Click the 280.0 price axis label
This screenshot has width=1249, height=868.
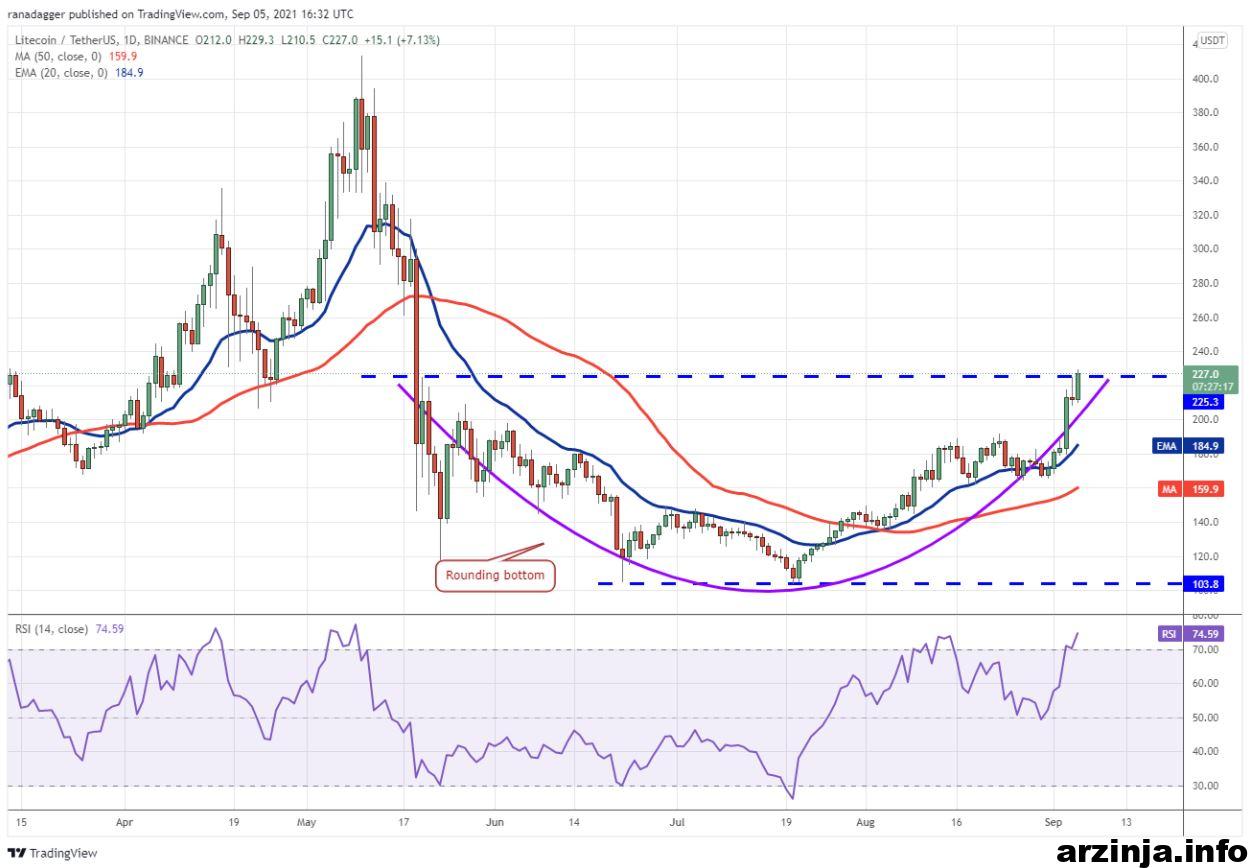click(1205, 284)
